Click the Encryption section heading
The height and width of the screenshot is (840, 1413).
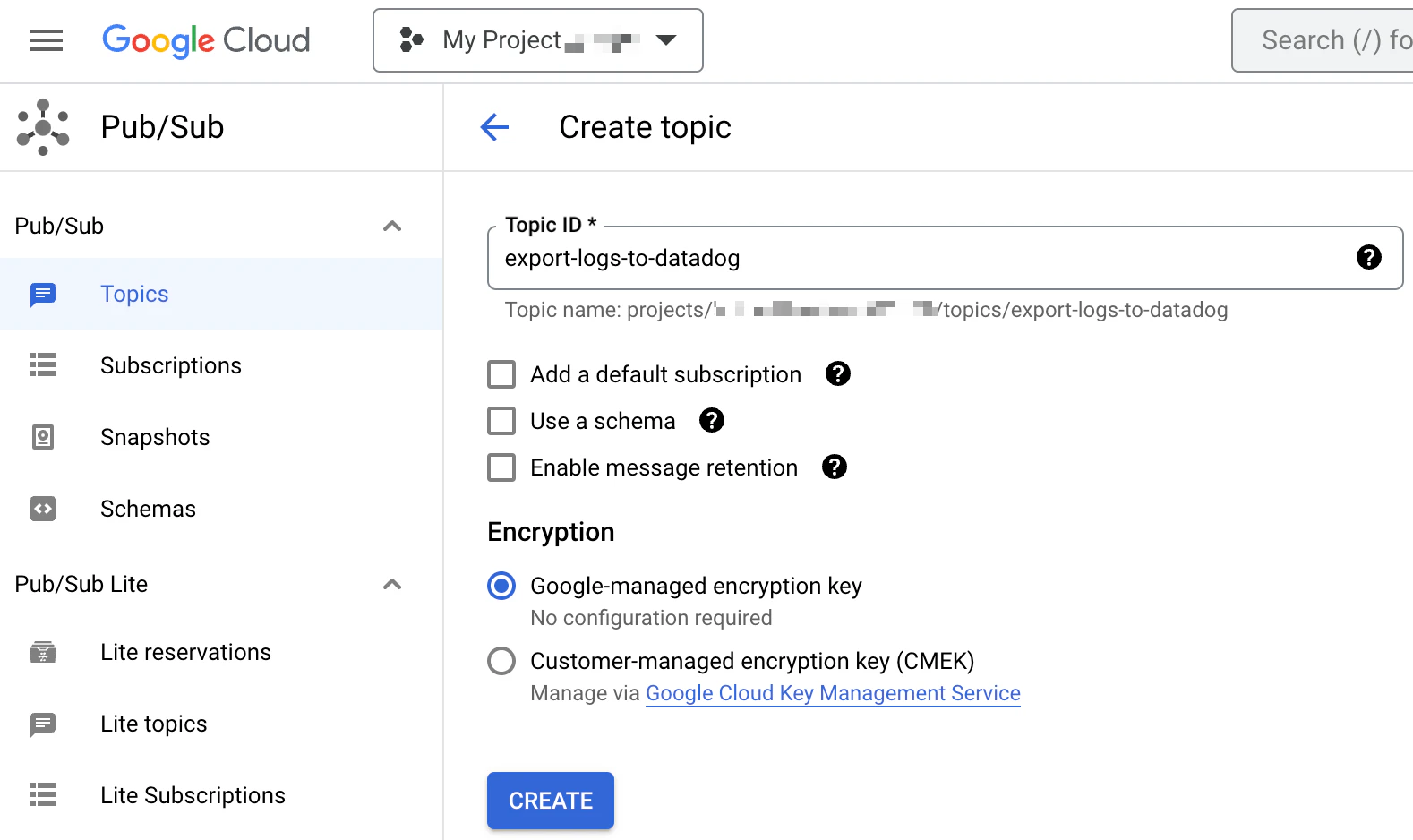pos(551,532)
